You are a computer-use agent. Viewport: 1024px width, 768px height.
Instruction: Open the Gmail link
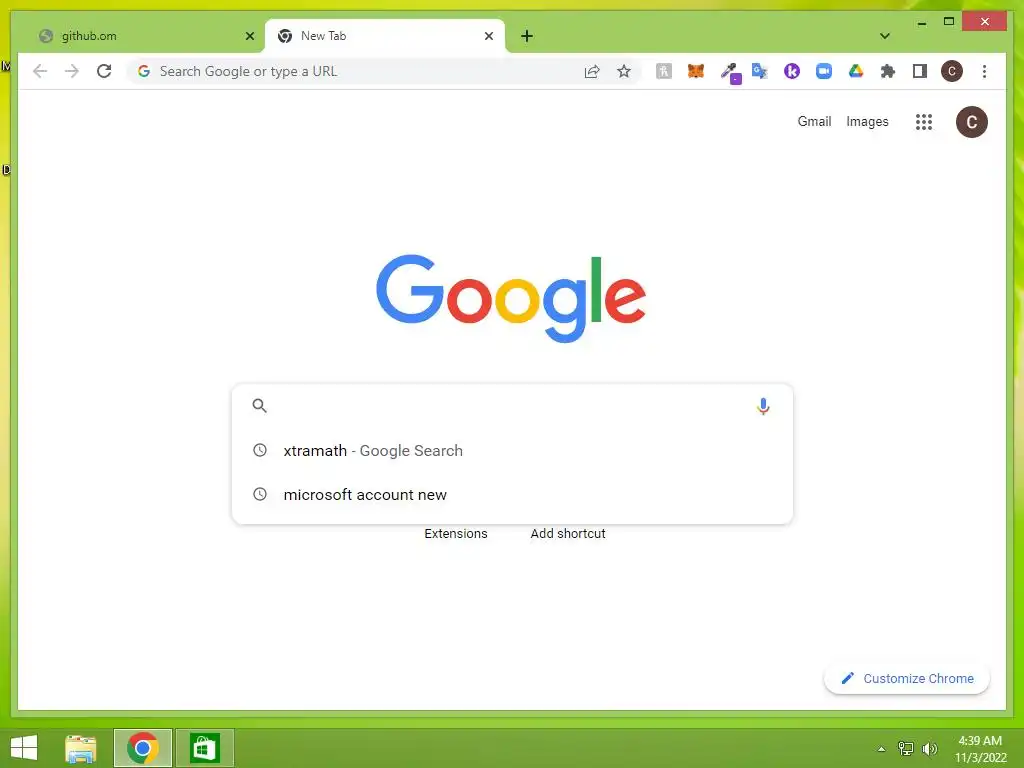click(x=814, y=121)
